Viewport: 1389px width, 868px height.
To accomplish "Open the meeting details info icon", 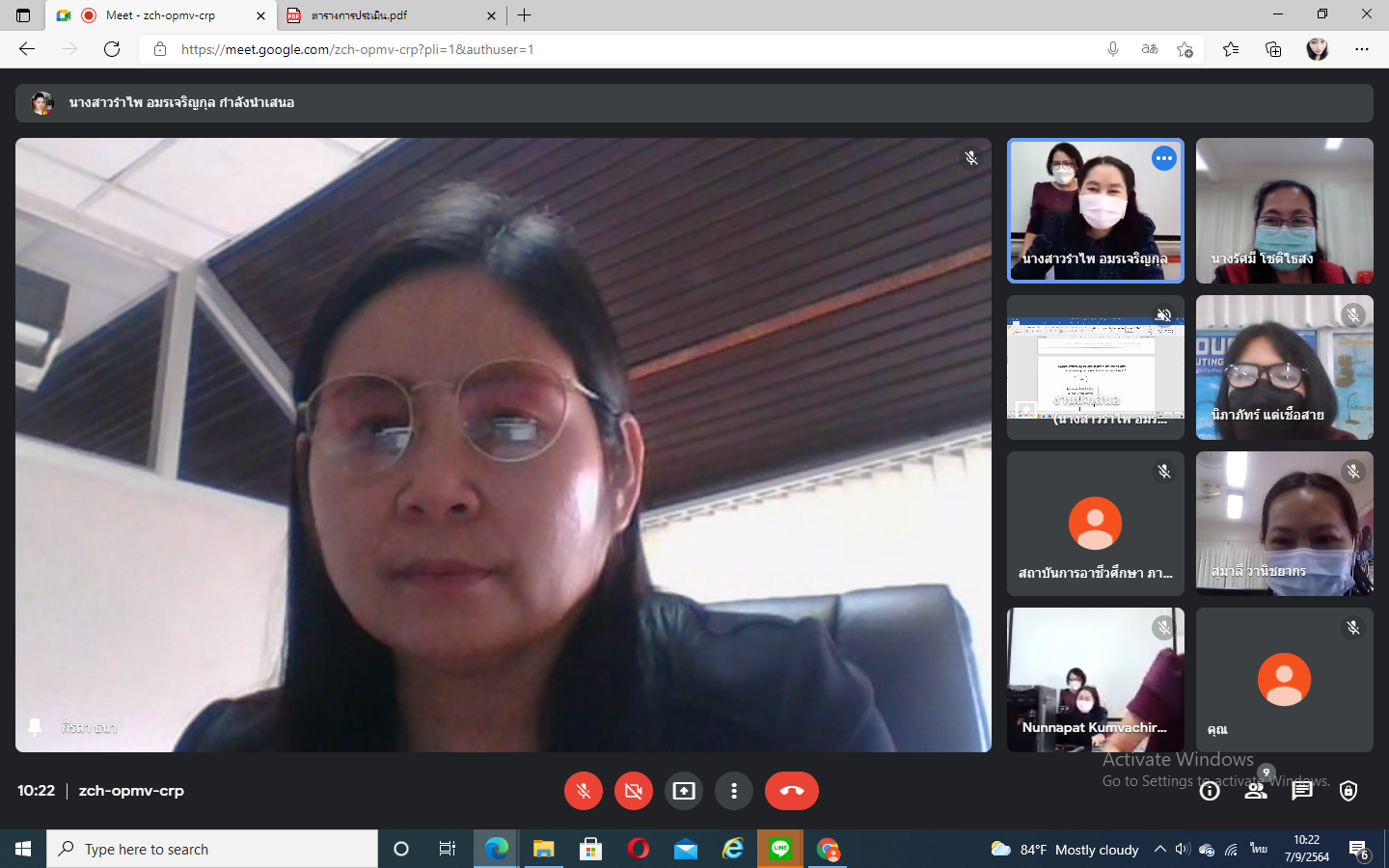I will pyautogui.click(x=1210, y=791).
